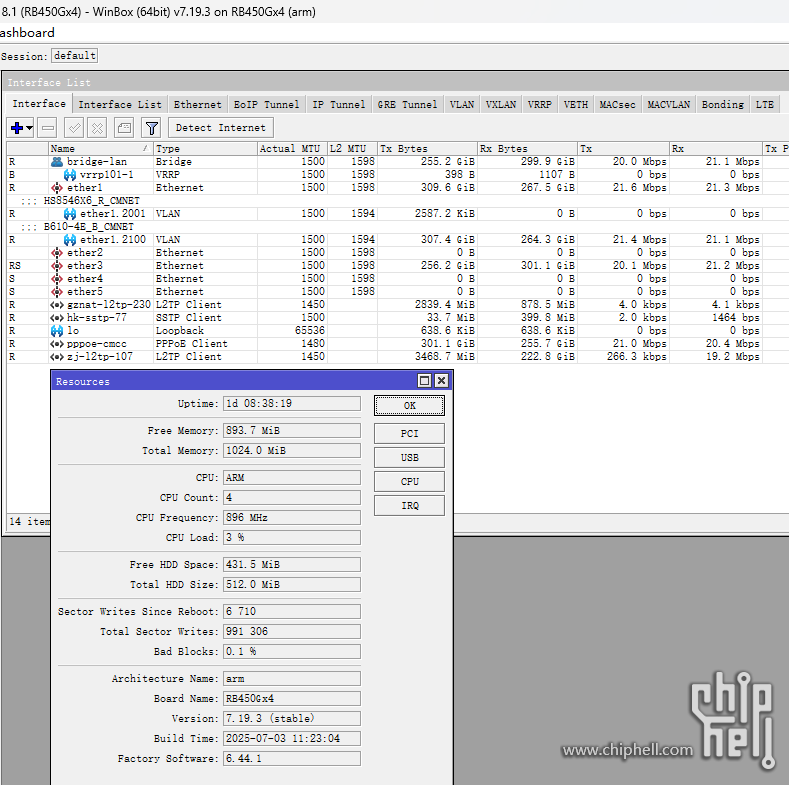Click the gznat-l2tp-230 tunnel icon
The height and width of the screenshot is (785, 789).
pyautogui.click(x=57, y=305)
